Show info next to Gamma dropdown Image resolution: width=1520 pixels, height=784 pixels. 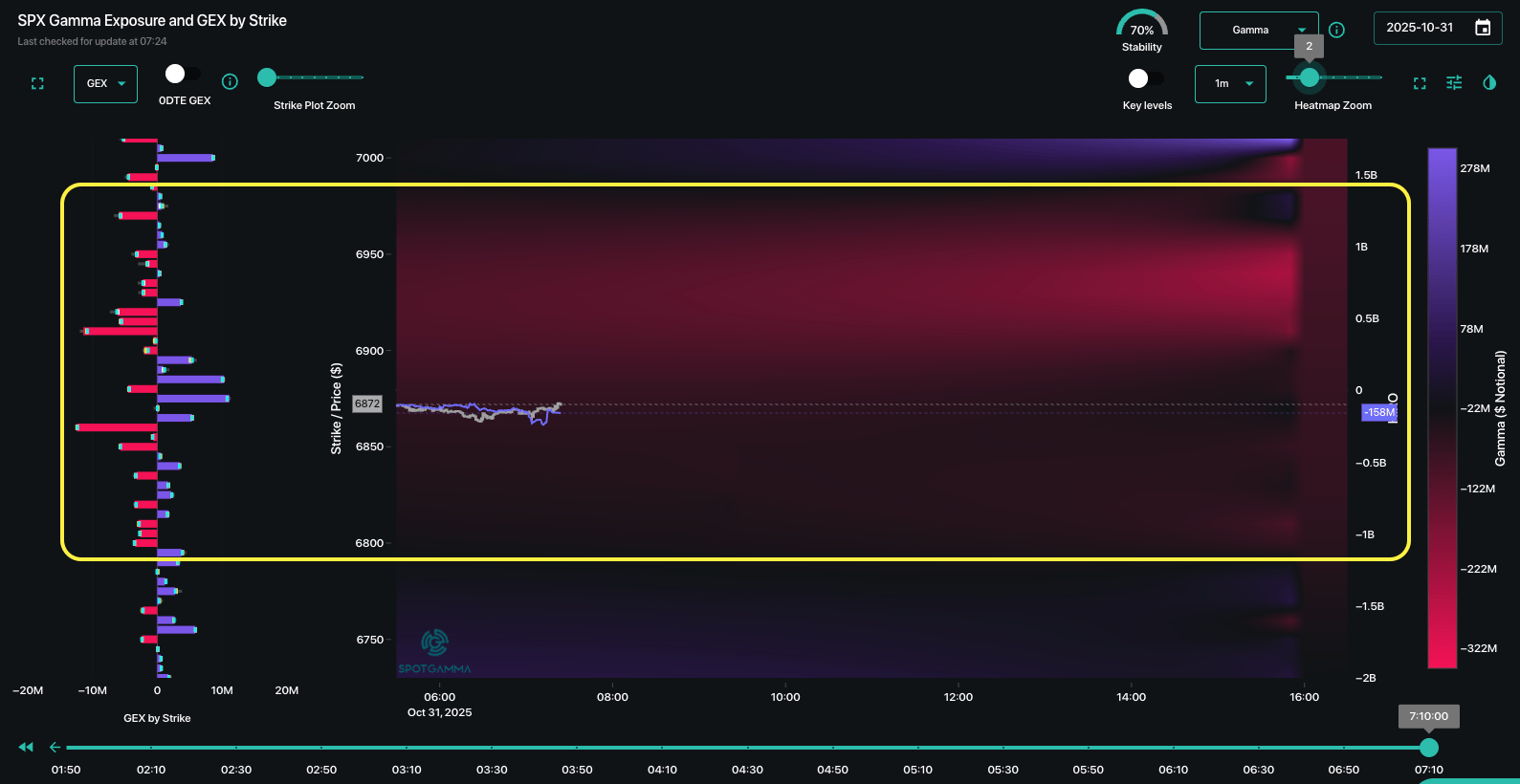pyautogui.click(x=1337, y=30)
